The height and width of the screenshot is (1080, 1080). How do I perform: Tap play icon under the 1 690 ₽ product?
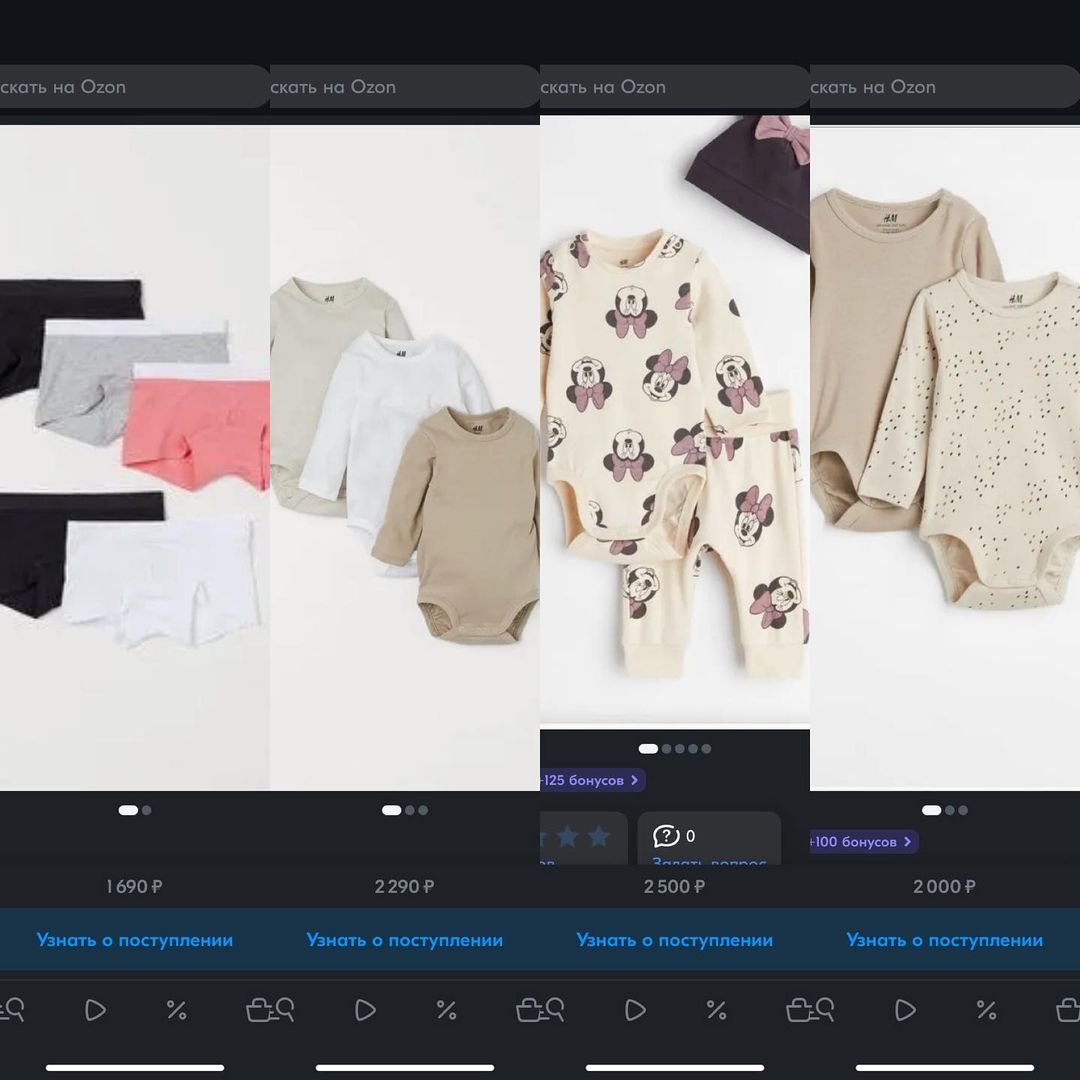click(95, 1010)
